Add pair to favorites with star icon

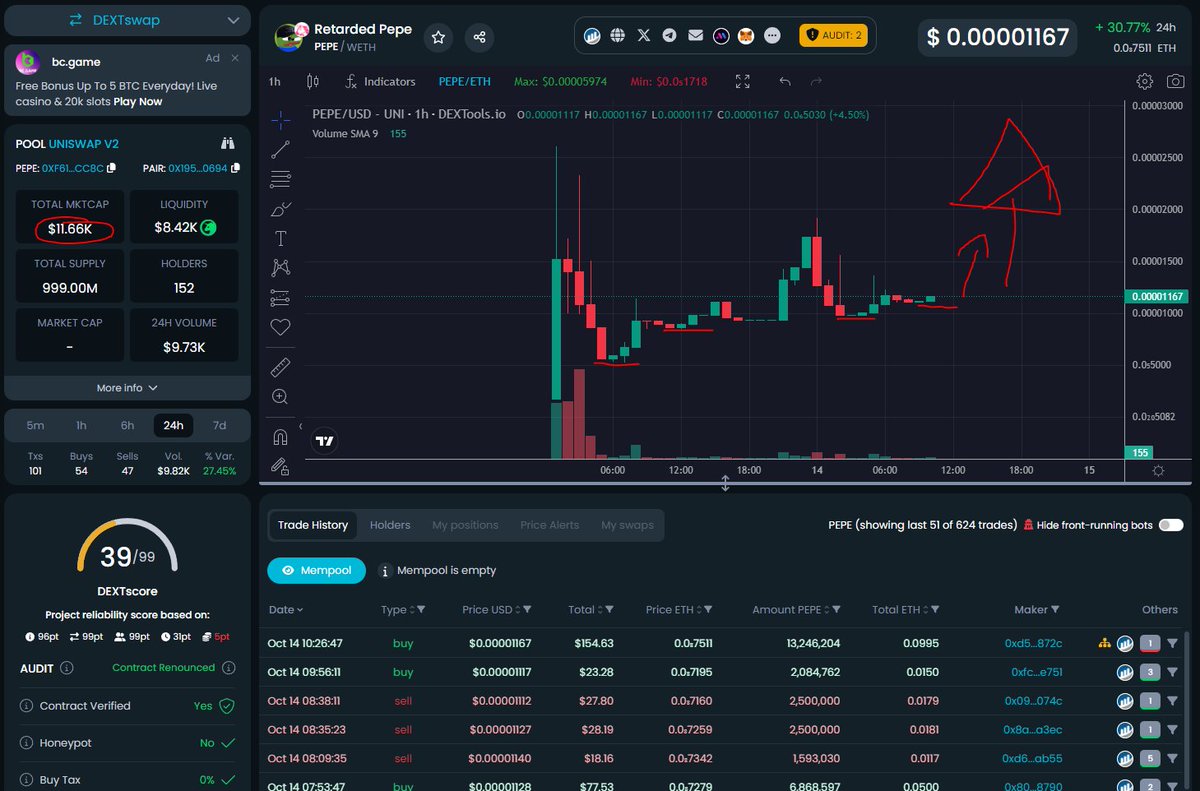click(438, 37)
